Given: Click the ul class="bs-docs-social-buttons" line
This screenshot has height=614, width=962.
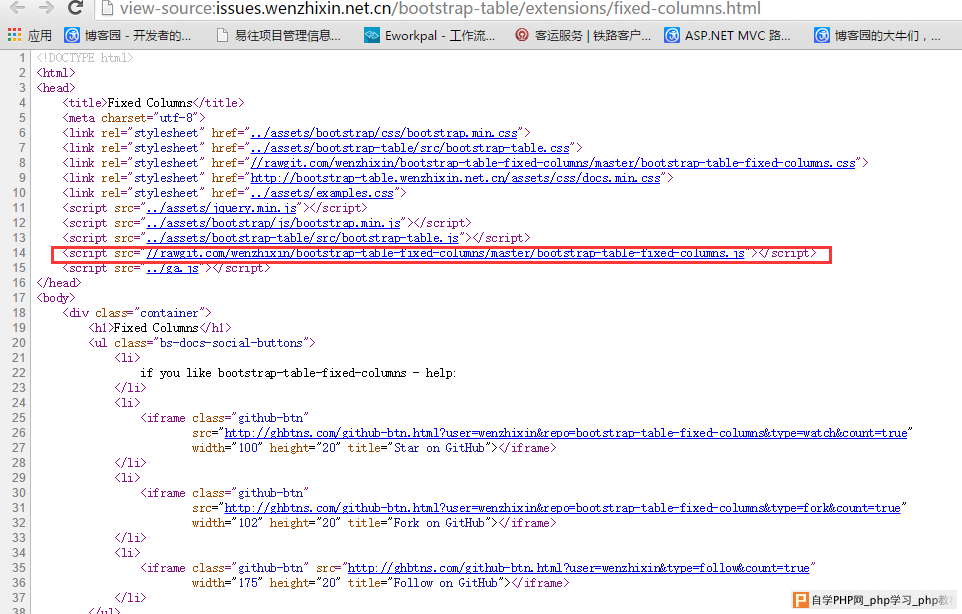Looking at the screenshot, I should (202, 343).
